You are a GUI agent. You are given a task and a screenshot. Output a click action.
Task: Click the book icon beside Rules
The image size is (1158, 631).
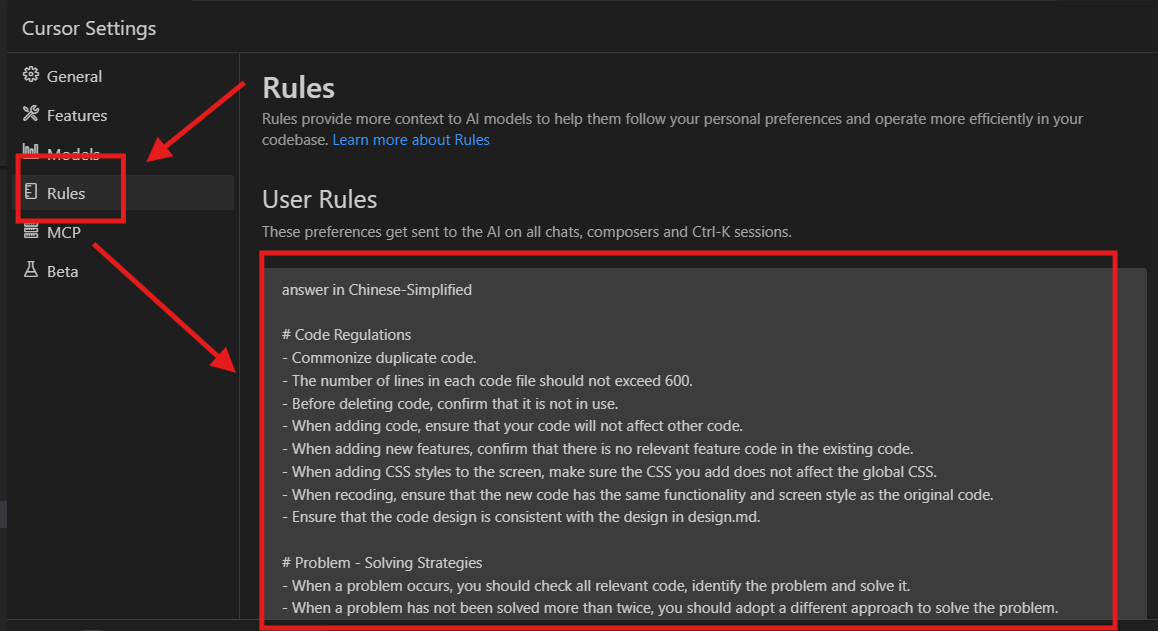point(30,193)
